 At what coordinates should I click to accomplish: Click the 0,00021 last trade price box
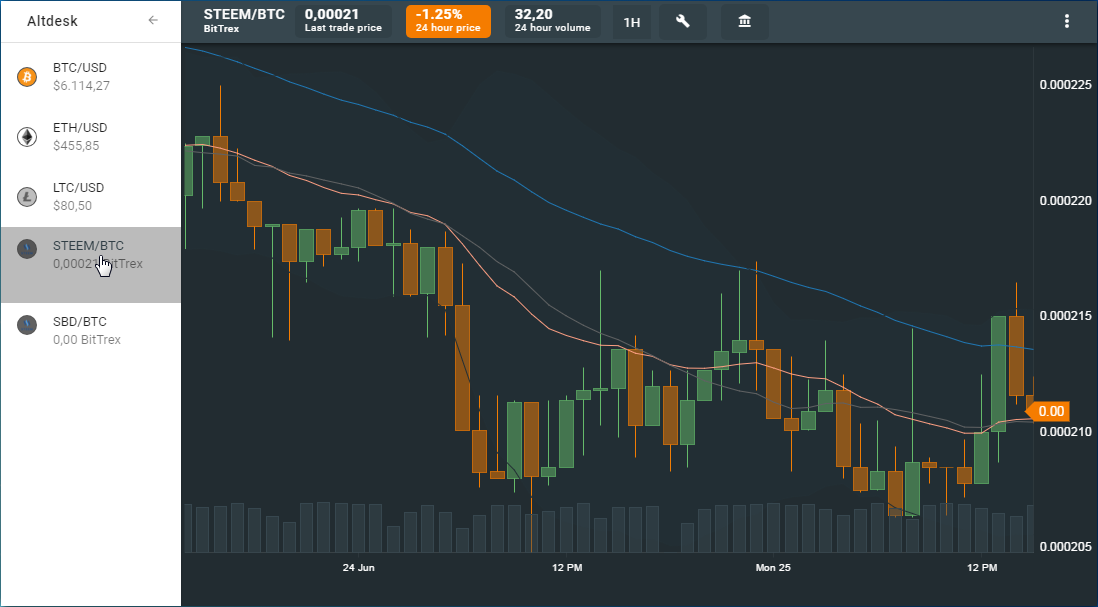pyautogui.click(x=343, y=22)
